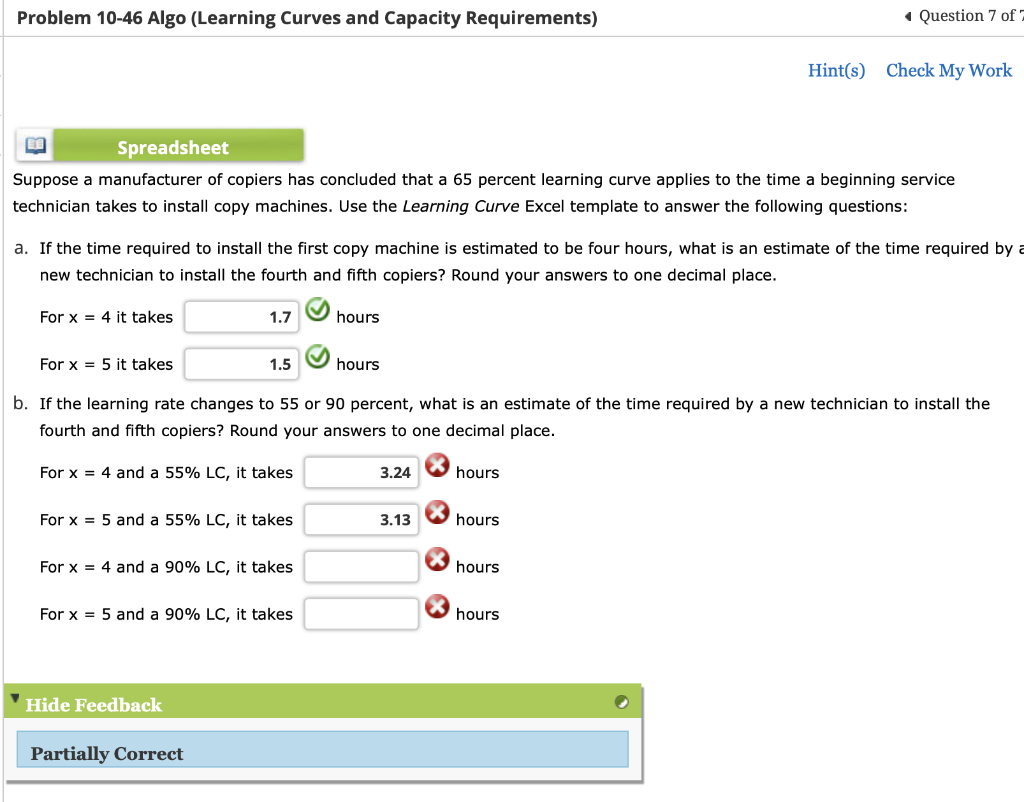Screen dimensions: 1024x802
Task: Click the red X beside 3.13 answer
Action: click(438, 512)
